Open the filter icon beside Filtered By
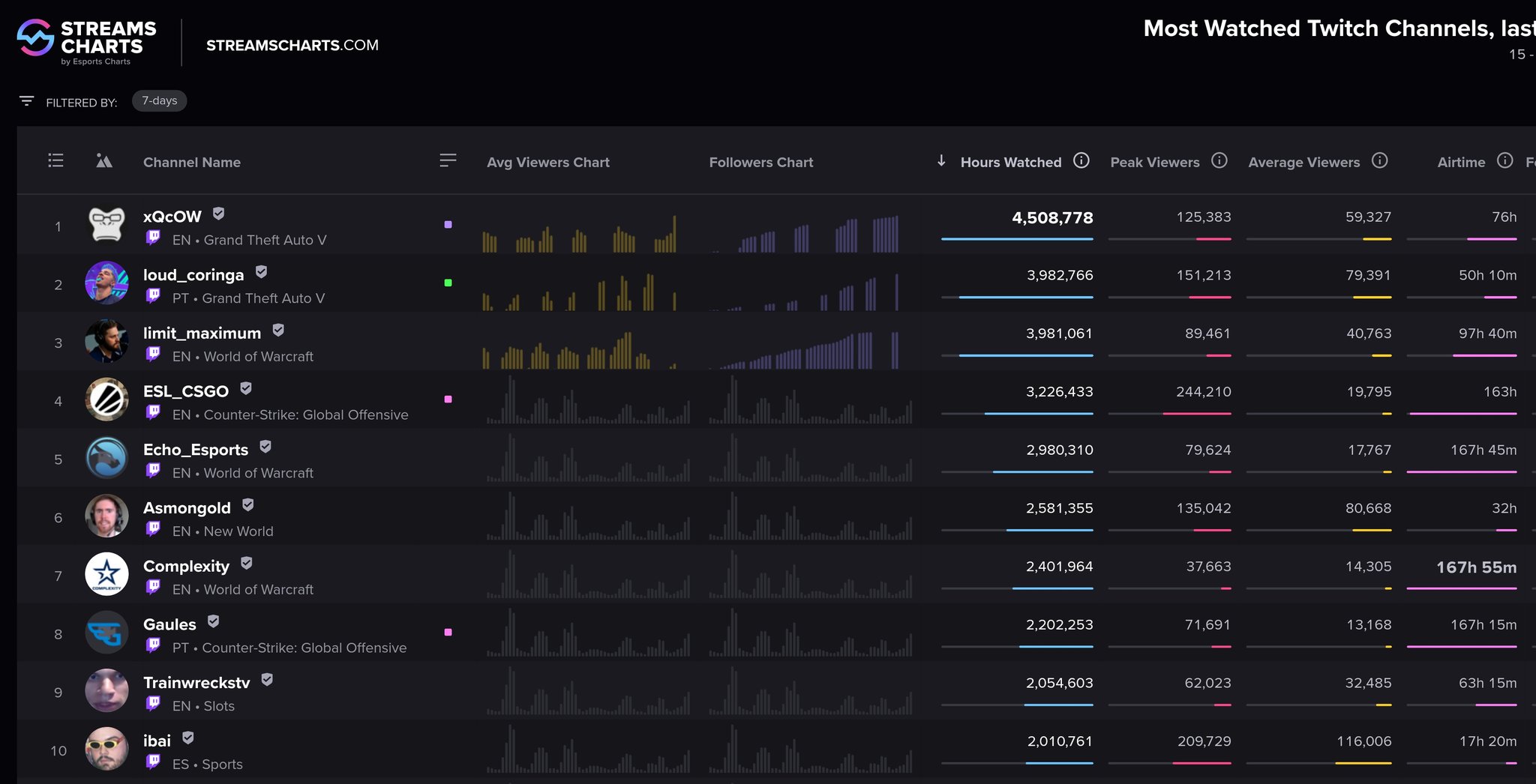This screenshot has width=1536, height=784. point(27,101)
